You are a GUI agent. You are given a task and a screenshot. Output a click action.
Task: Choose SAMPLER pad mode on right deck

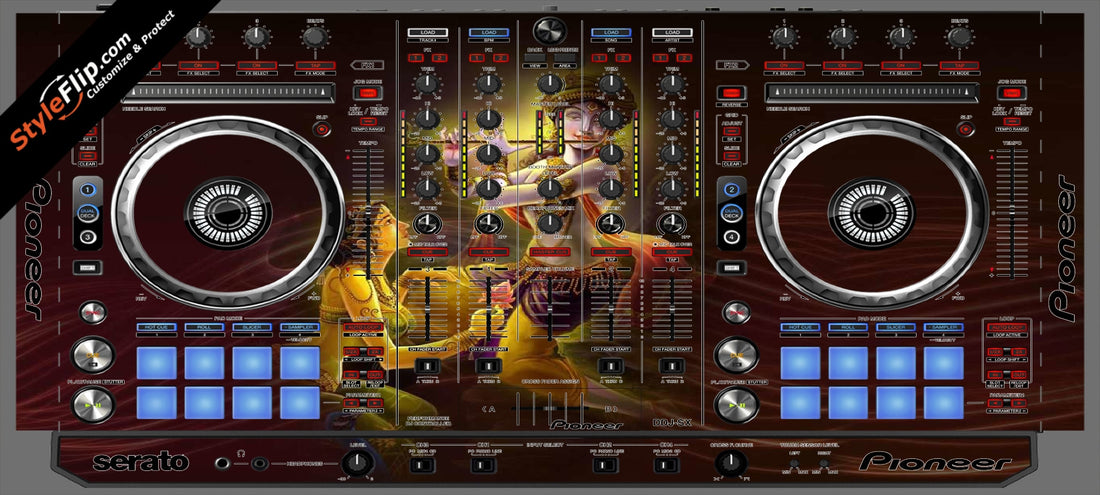point(942,328)
